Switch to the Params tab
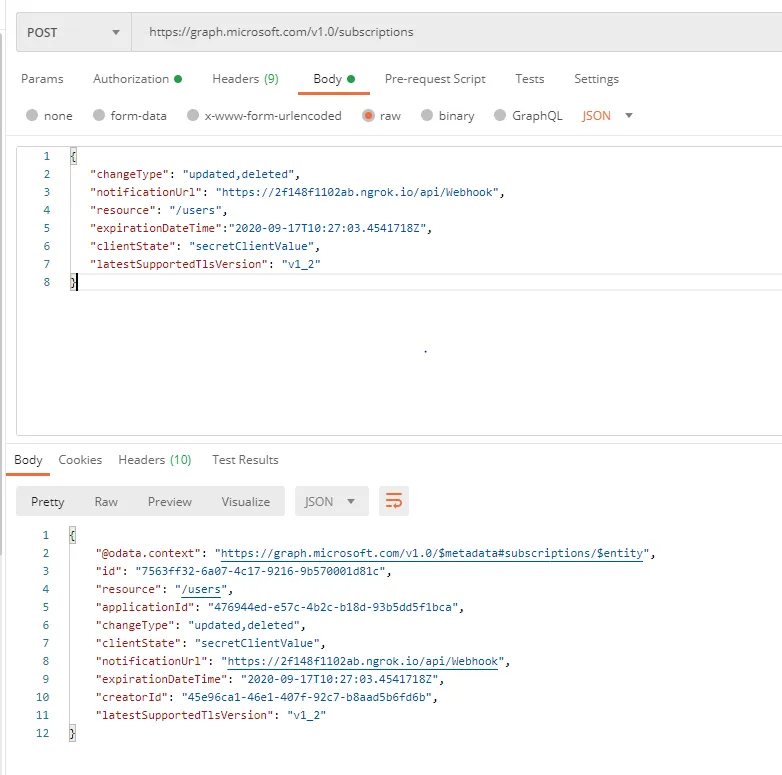The image size is (782, 775). click(42, 79)
